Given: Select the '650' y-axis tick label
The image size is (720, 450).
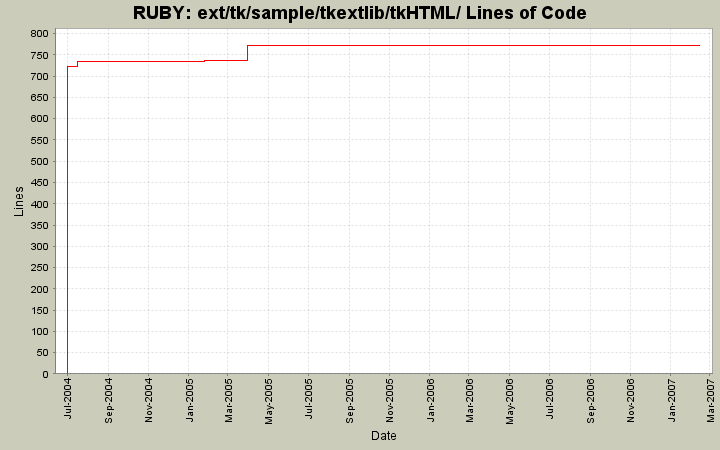Looking at the screenshot, I should point(39,97).
